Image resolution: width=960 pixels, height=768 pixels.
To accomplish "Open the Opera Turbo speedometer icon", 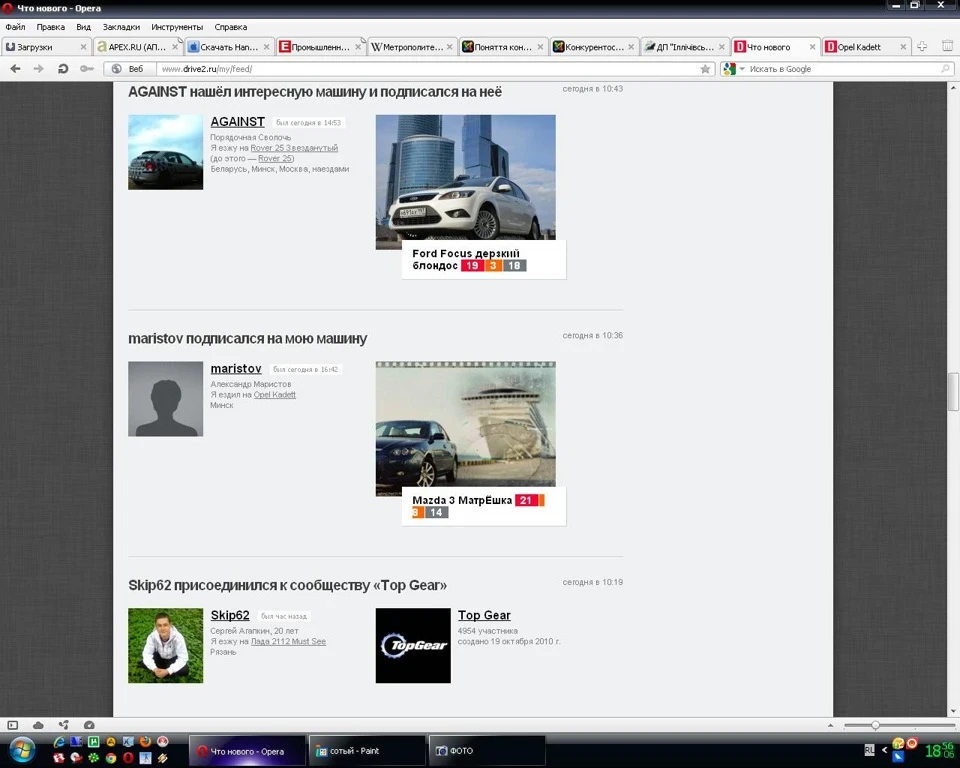I will (89, 725).
